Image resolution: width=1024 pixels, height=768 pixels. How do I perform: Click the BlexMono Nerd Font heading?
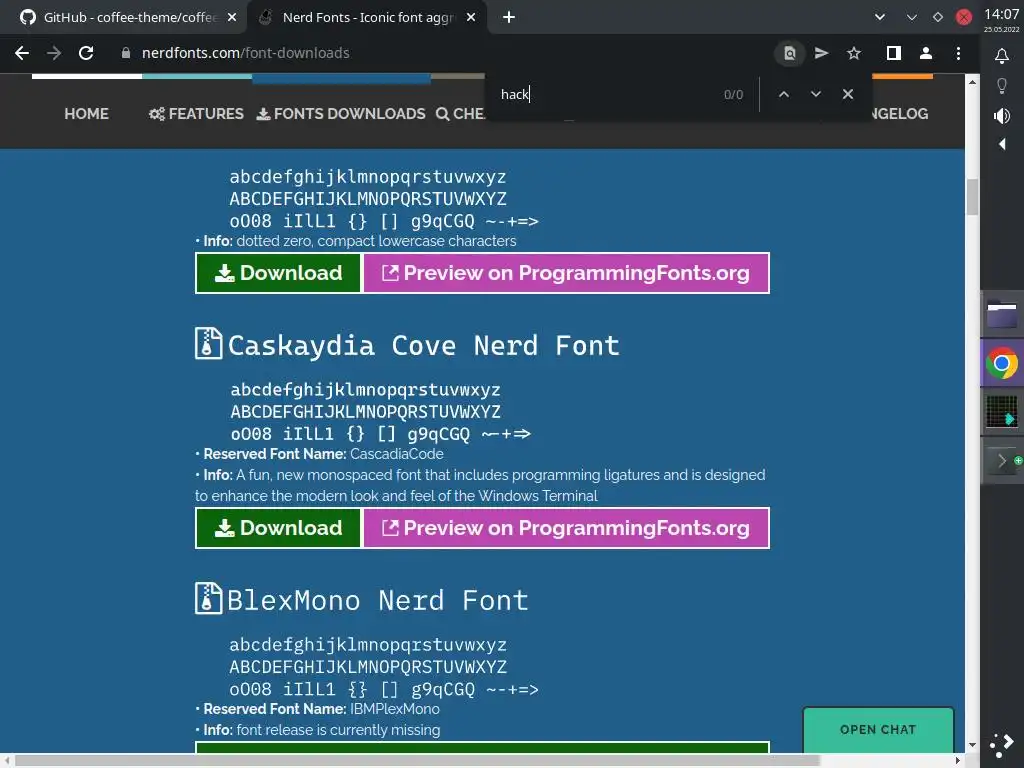point(377,601)
